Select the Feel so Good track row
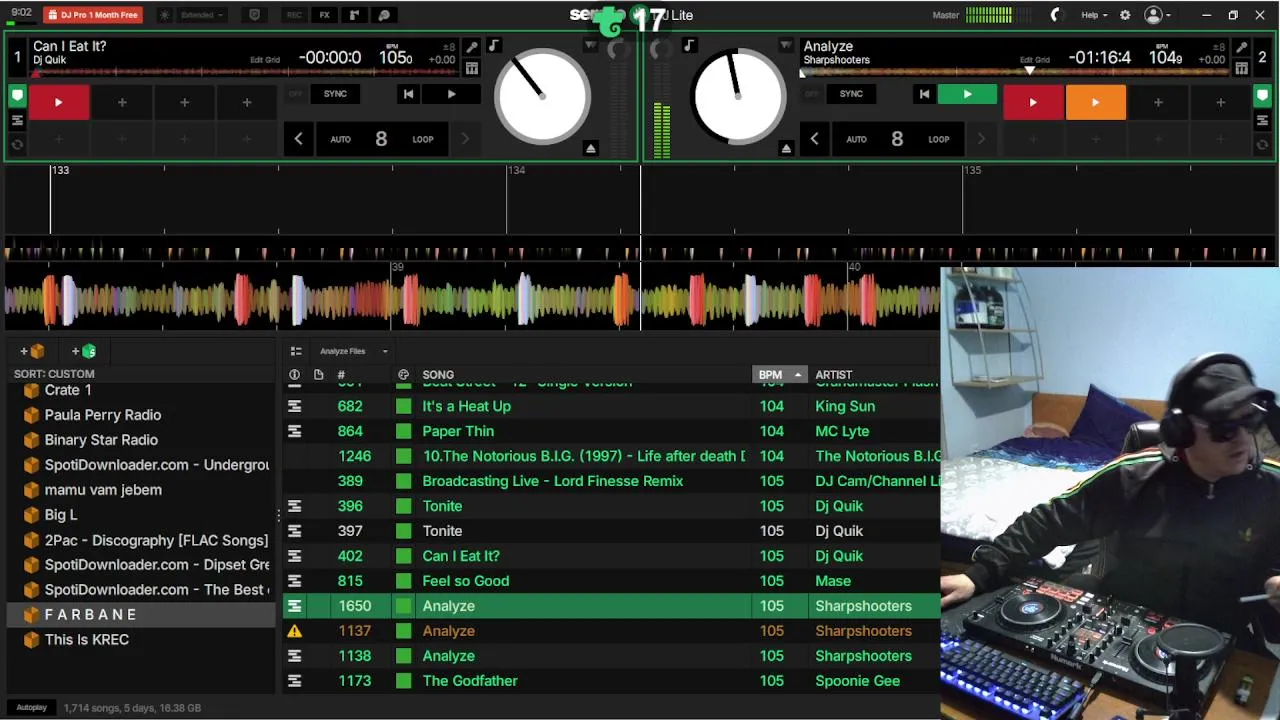Screen dimensions: 1280x720 point(611,581)
